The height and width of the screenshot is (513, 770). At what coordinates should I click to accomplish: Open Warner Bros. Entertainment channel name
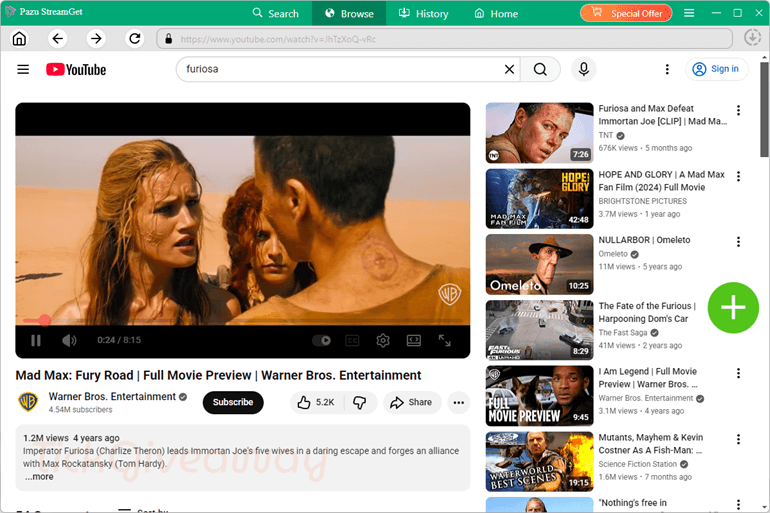[x=112, y=397]
